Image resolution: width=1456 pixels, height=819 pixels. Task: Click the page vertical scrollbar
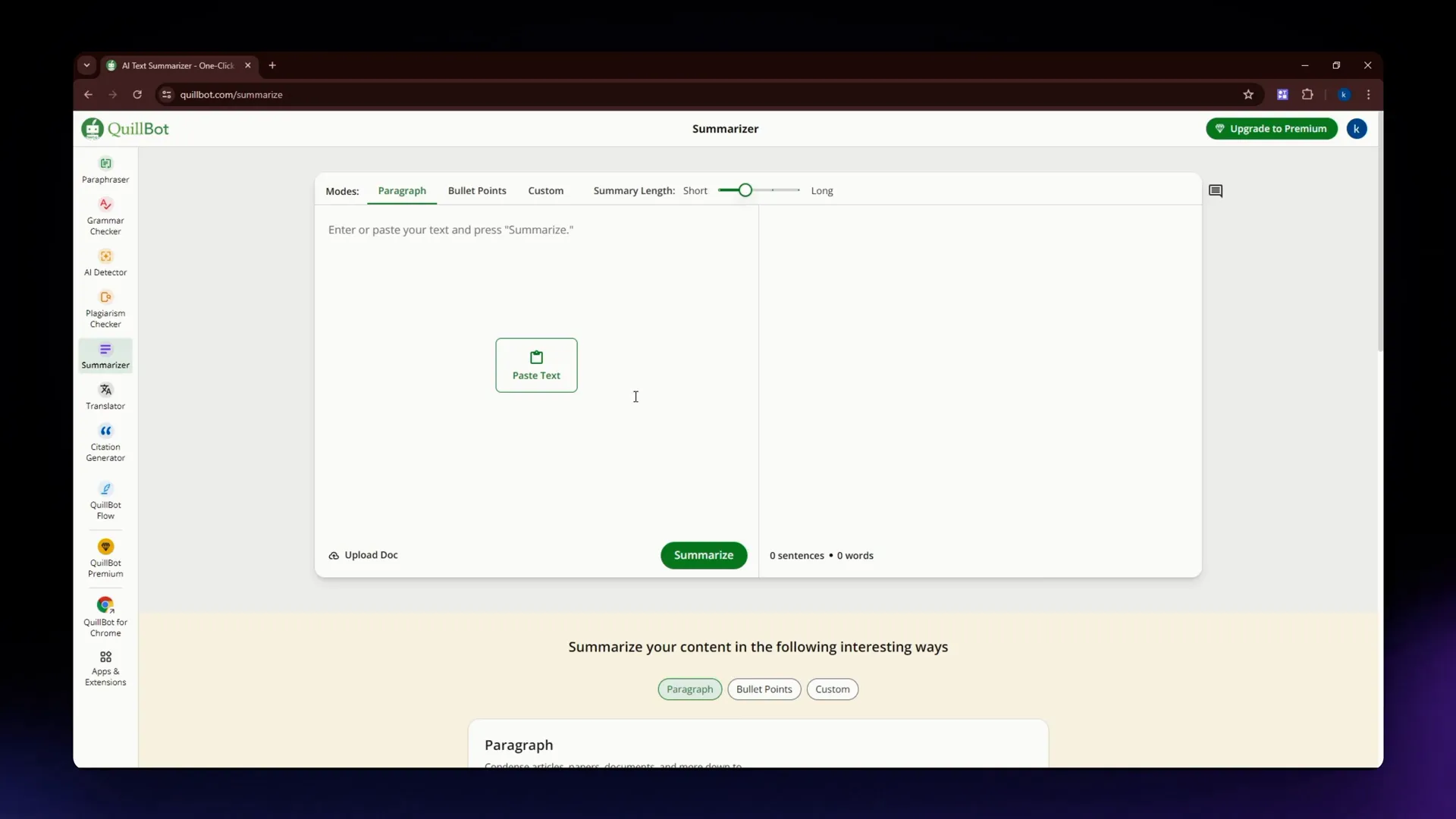[x=1380, y=233]
